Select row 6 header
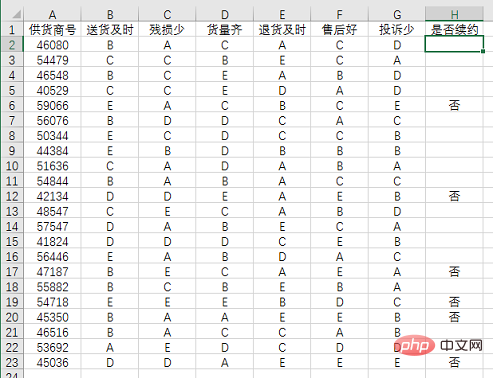The width and height of the screenshot is (493, 378). (x=12, y=106)
